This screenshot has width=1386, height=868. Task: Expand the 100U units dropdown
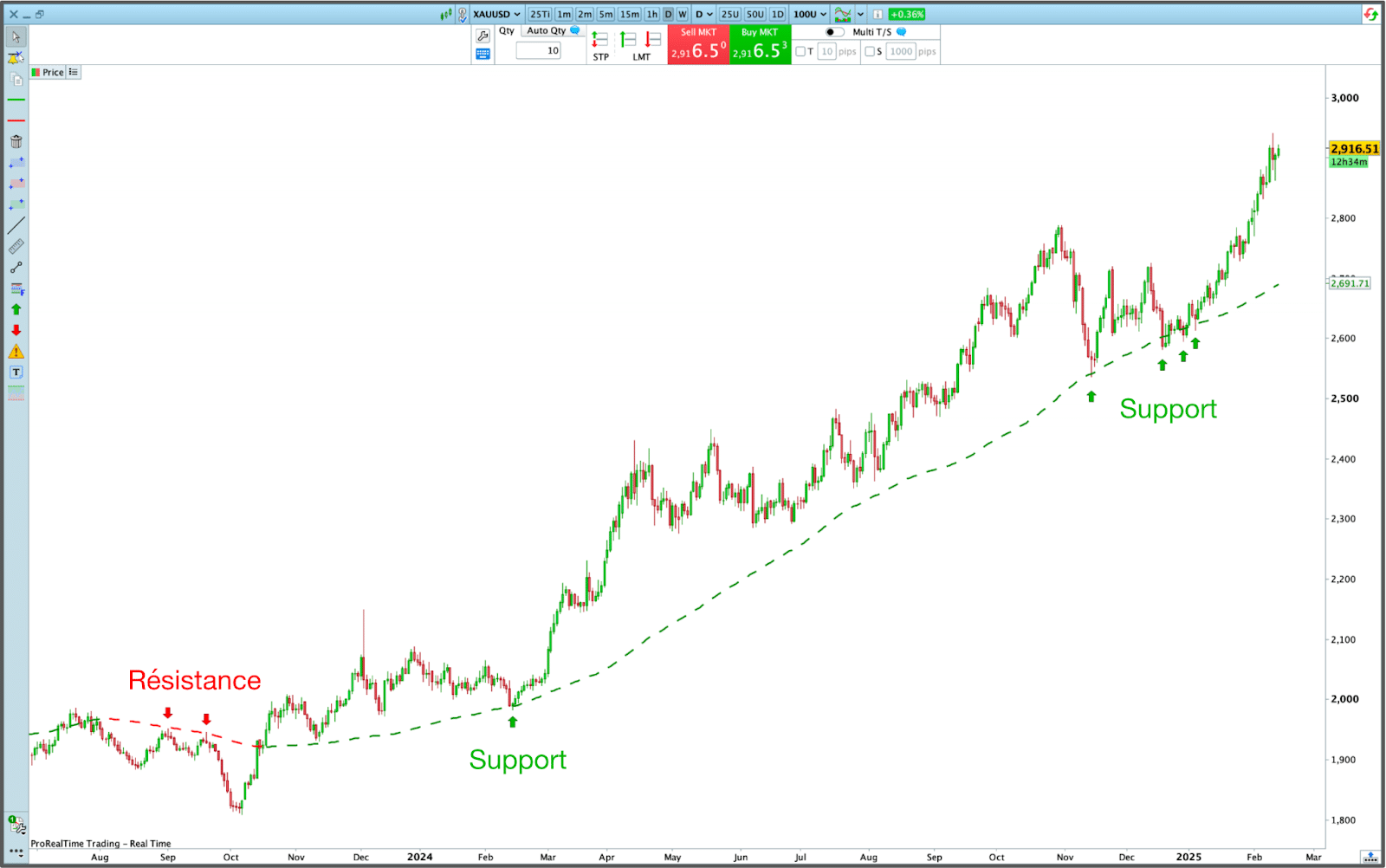point(810,14)
